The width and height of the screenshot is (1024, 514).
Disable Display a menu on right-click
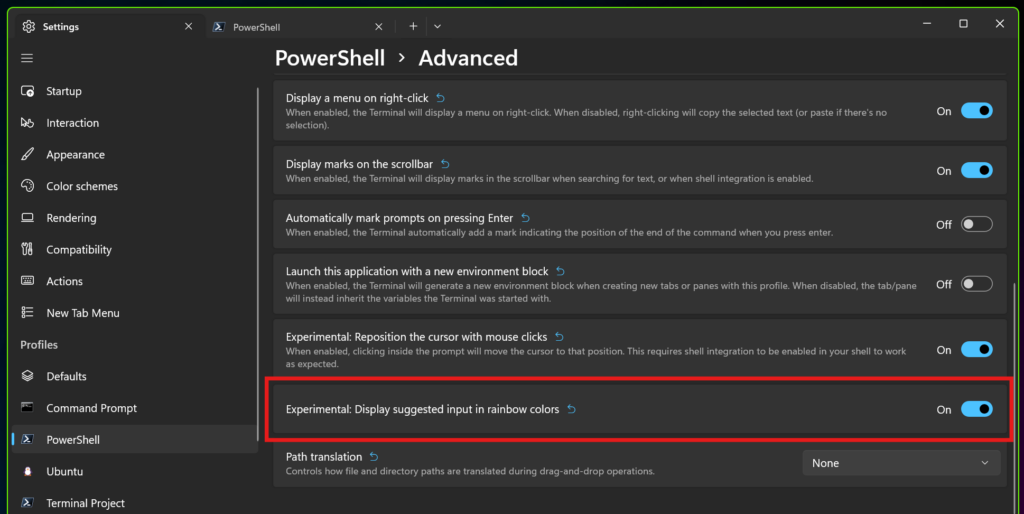[x=976, y=111]
